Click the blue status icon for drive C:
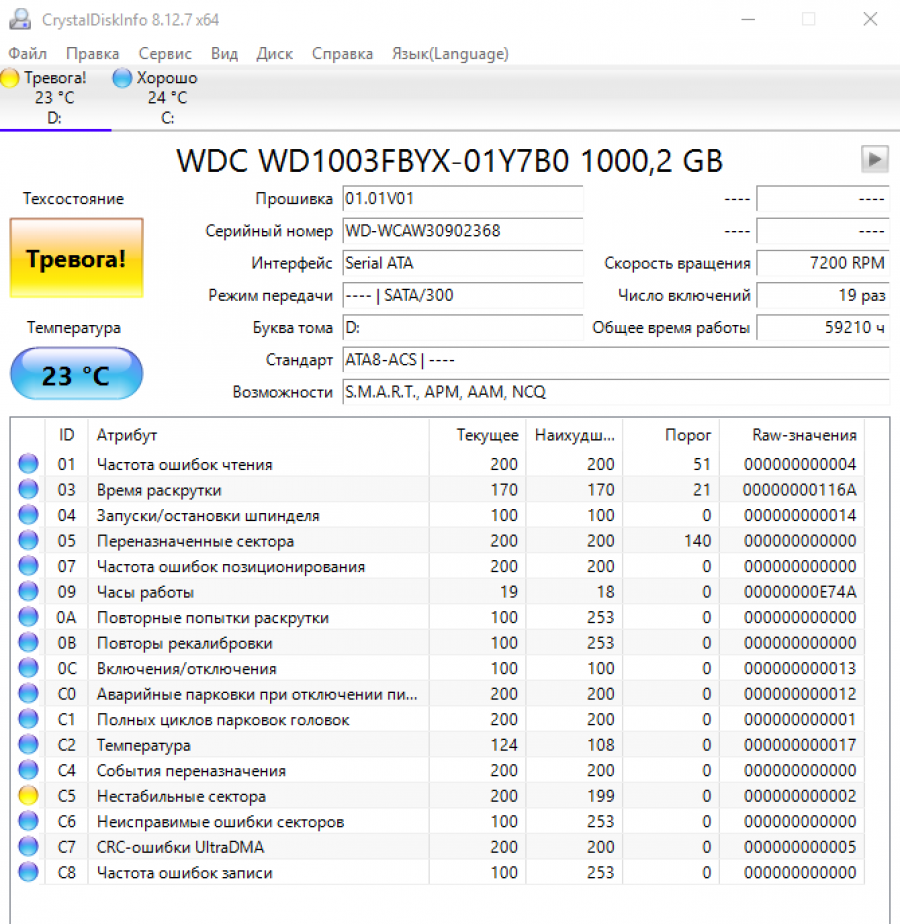This screenshot has width=900, height=924. [122, 78]
